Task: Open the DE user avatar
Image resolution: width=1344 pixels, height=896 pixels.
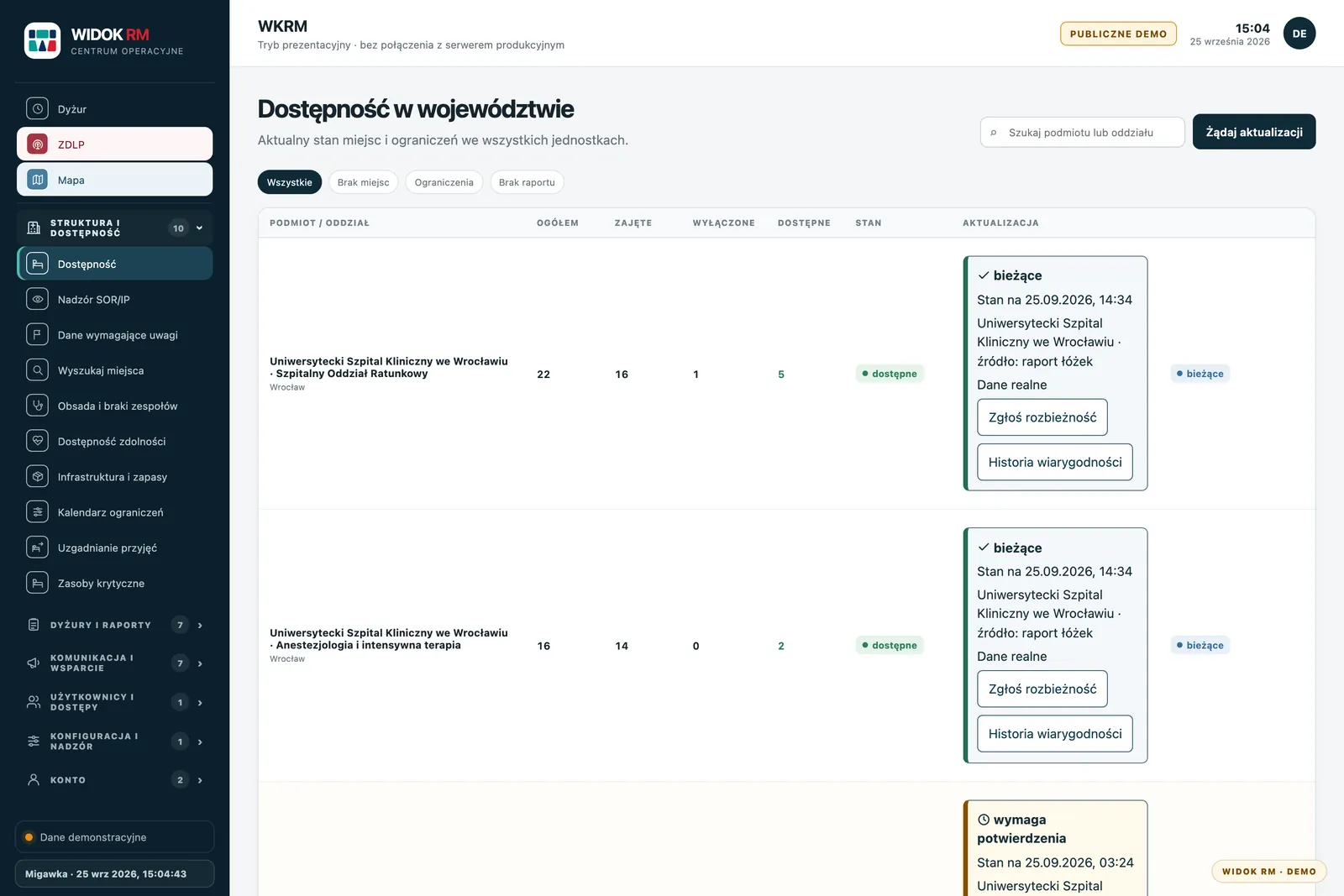Action: tap(1299, 34)
